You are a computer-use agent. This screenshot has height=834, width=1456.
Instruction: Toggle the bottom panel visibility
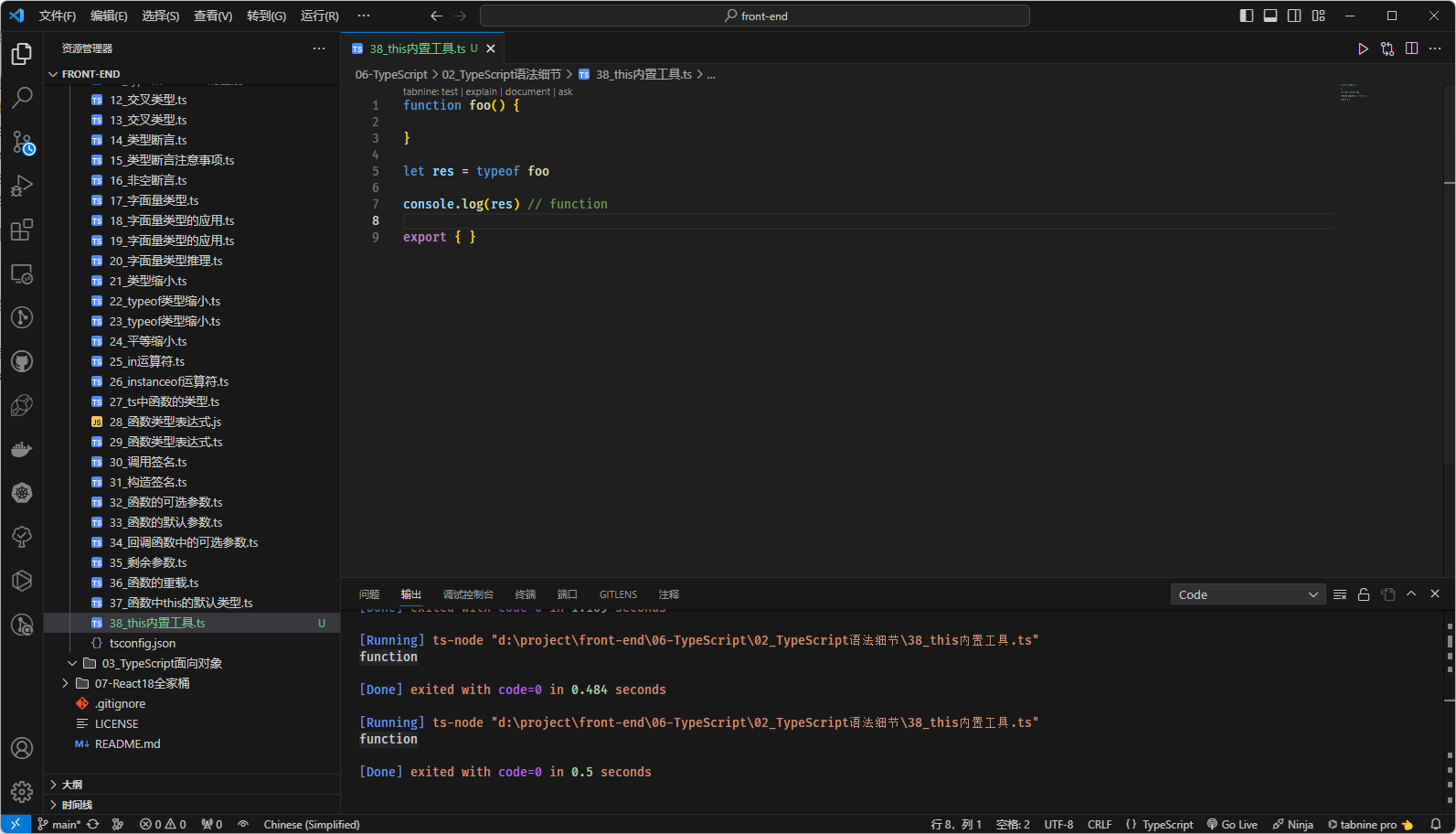coord(1270,16)
